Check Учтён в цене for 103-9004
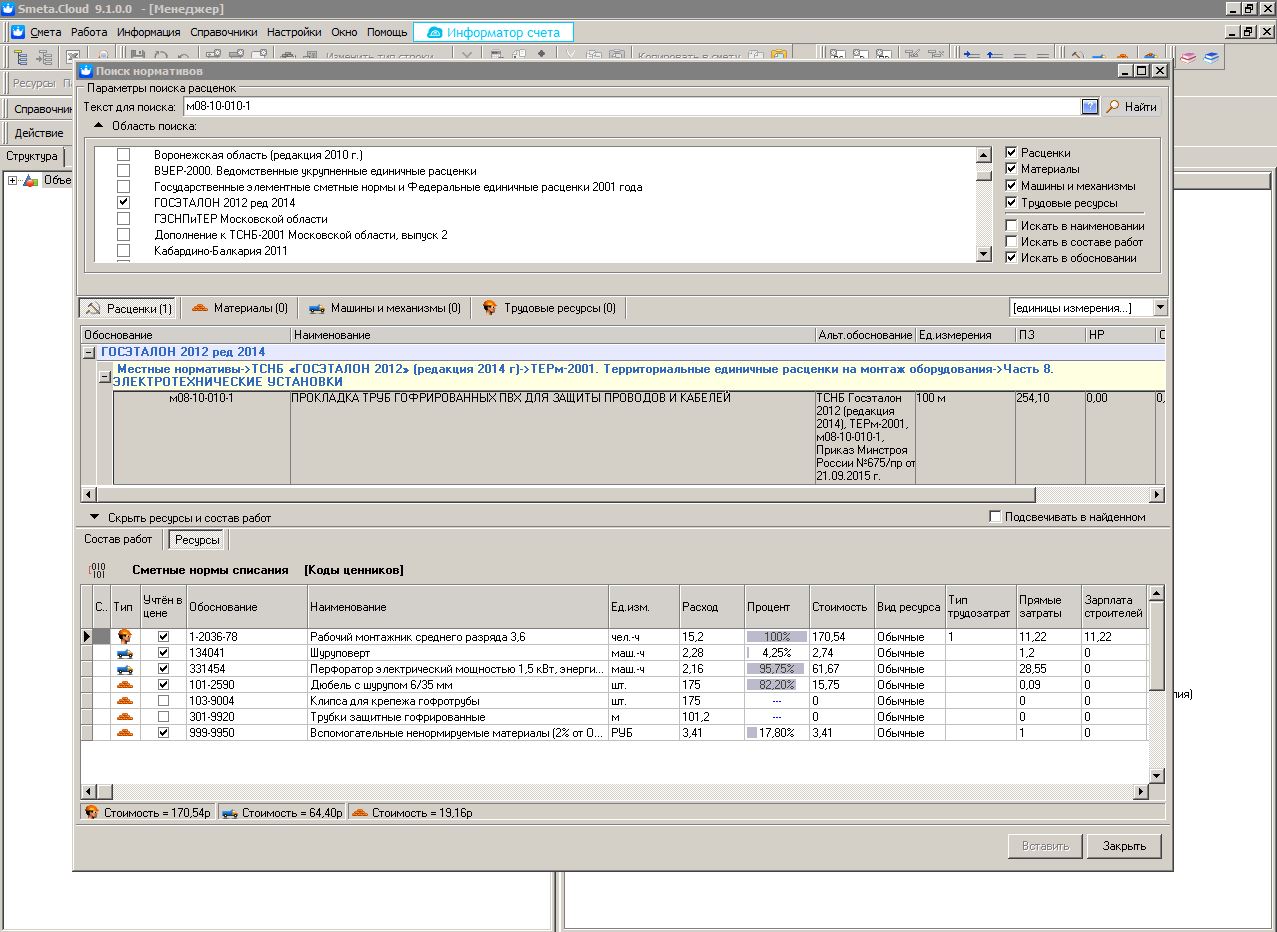Viewport: 1277px width, 932px height. (164, 701)
